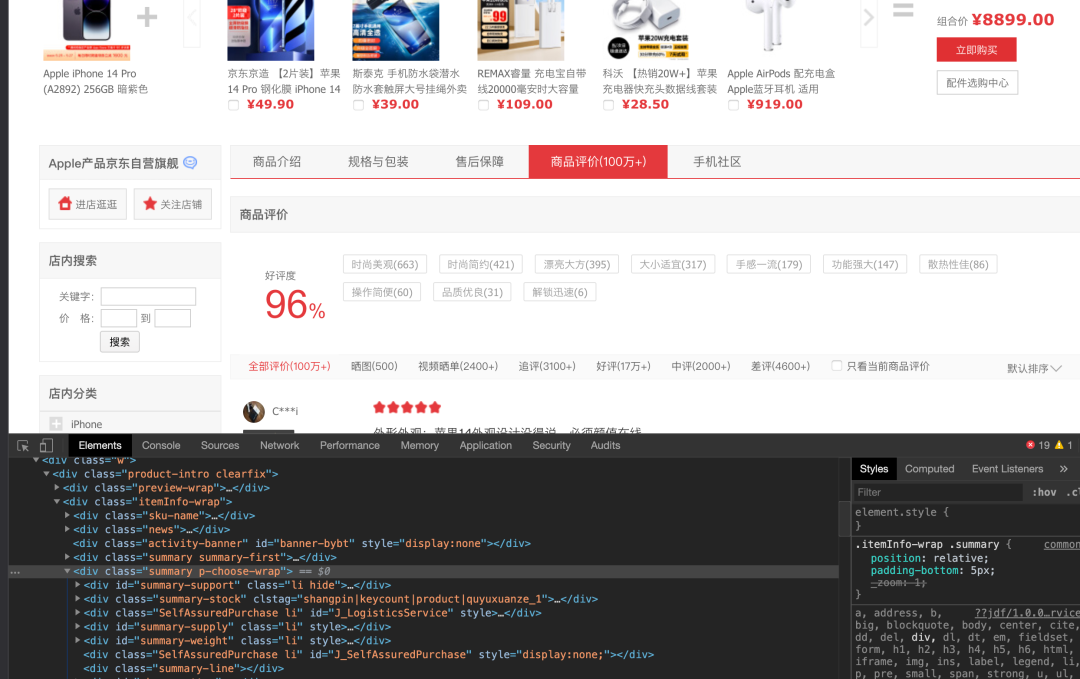
Task: Click the next arrow of accessory carousel
Action: [869, 17]
